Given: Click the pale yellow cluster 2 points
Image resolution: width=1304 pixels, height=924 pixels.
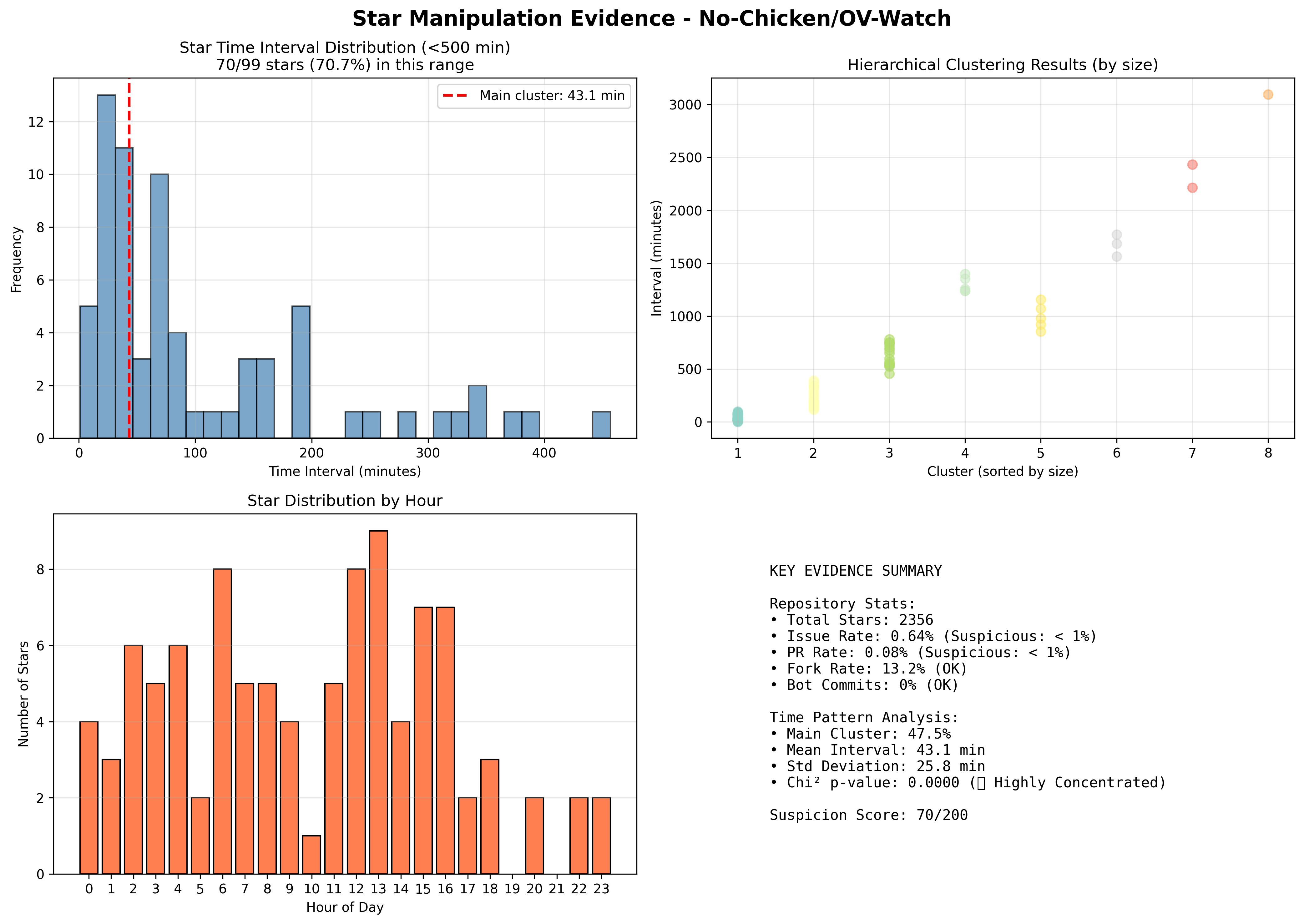Looking at the screenshot, I should pyautogui.click(x=814, y=395).
